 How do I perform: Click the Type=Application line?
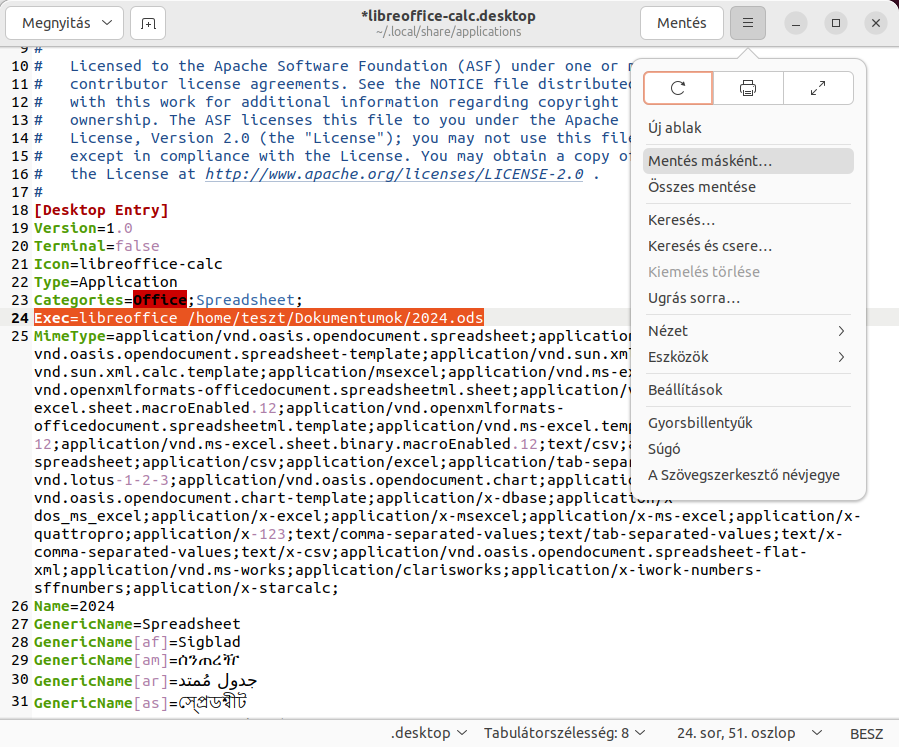click(105, 282)
